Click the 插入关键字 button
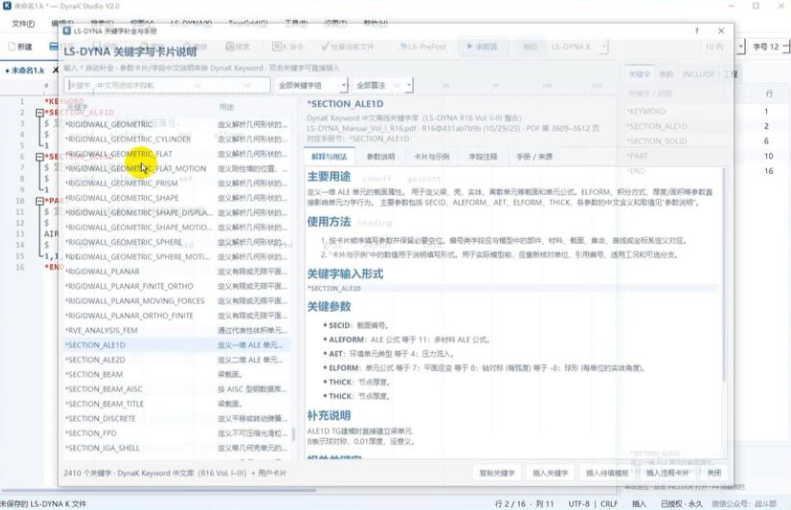This screenshot has height=510, width=791. (550, 473)
